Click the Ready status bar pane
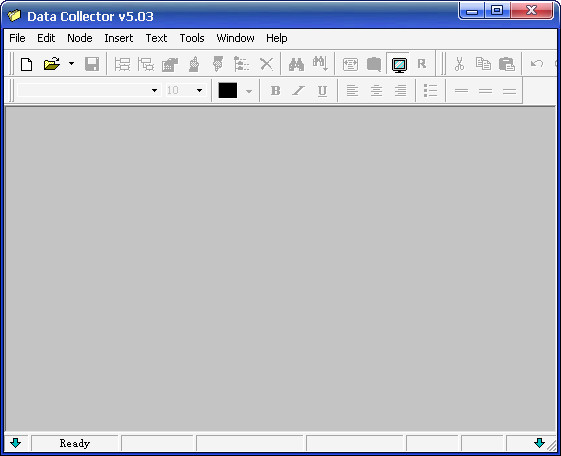 coord(75,443)
